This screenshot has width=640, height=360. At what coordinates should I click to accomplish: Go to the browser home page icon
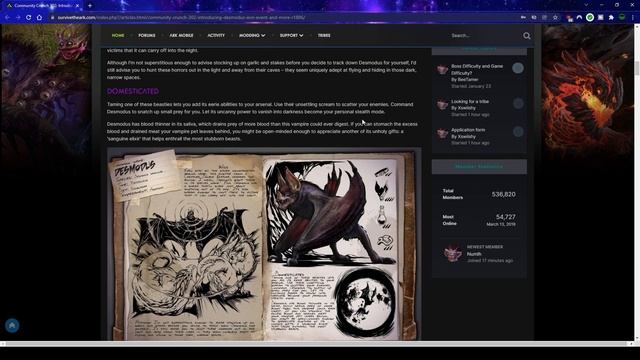pyautogui.click(x=39, y=18)
